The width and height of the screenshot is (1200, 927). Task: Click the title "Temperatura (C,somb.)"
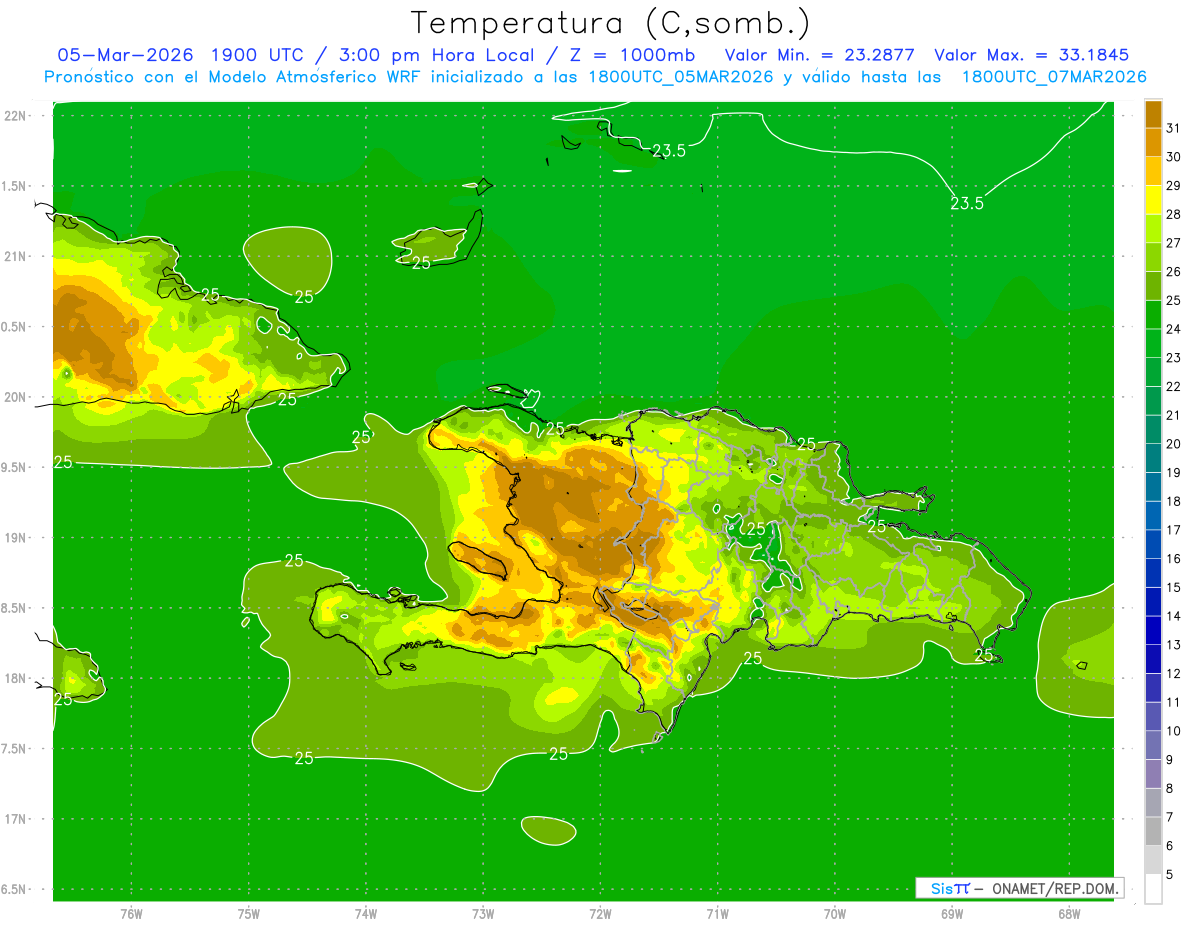click(x=610, y=23)
